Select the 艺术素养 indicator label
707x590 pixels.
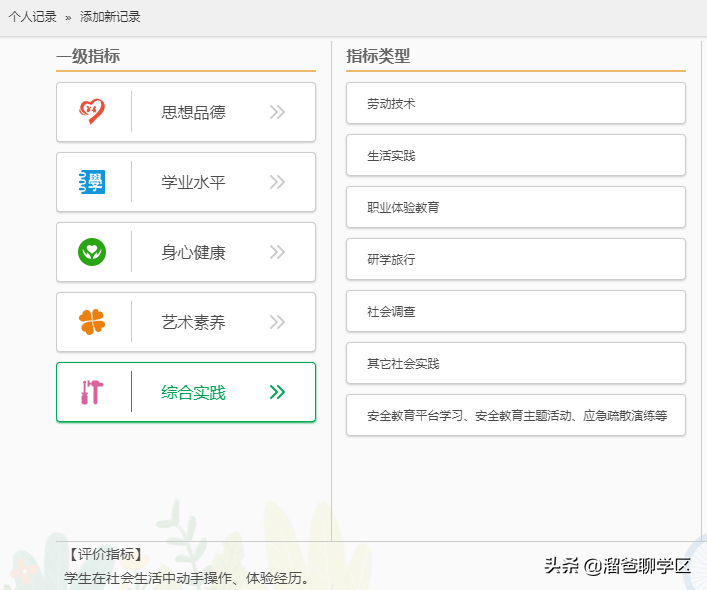pos(193,322)
